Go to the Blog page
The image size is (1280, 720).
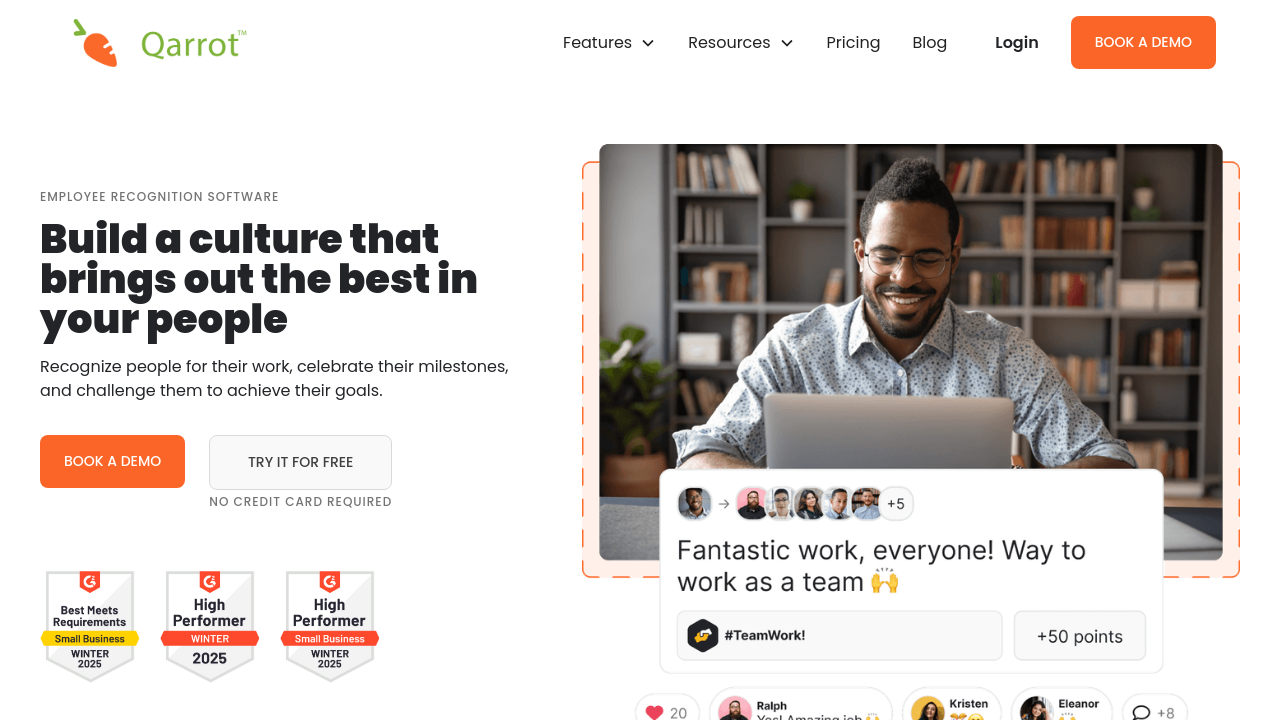(929, 42)
